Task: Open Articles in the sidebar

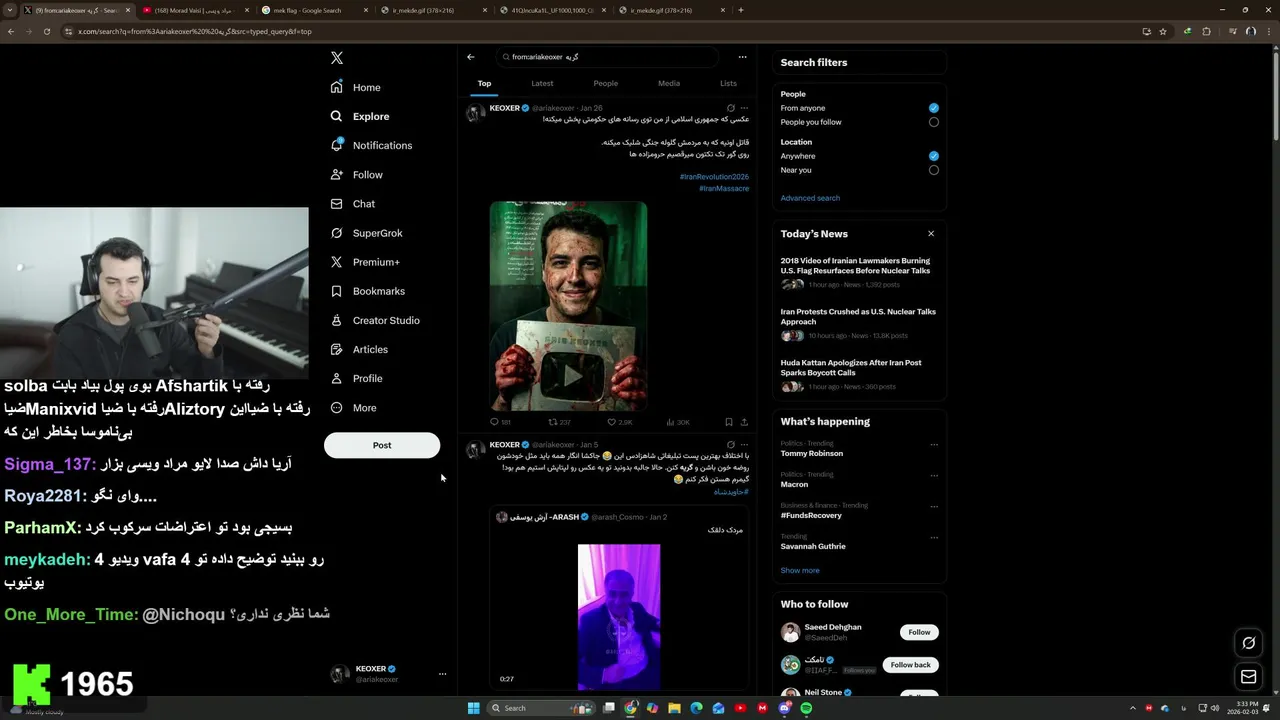Action: coord(358,349)
